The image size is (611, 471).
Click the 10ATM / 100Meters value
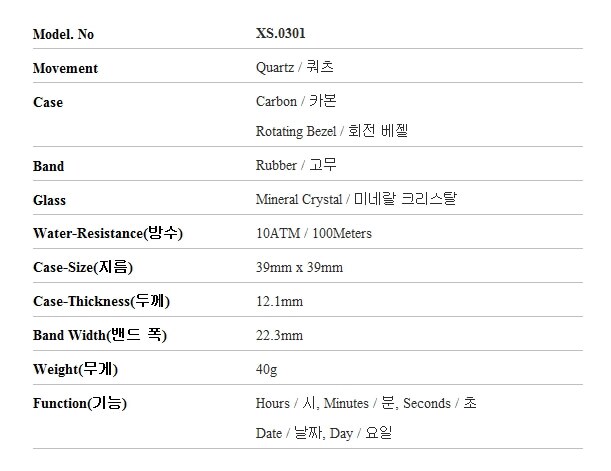pos(314,234)
